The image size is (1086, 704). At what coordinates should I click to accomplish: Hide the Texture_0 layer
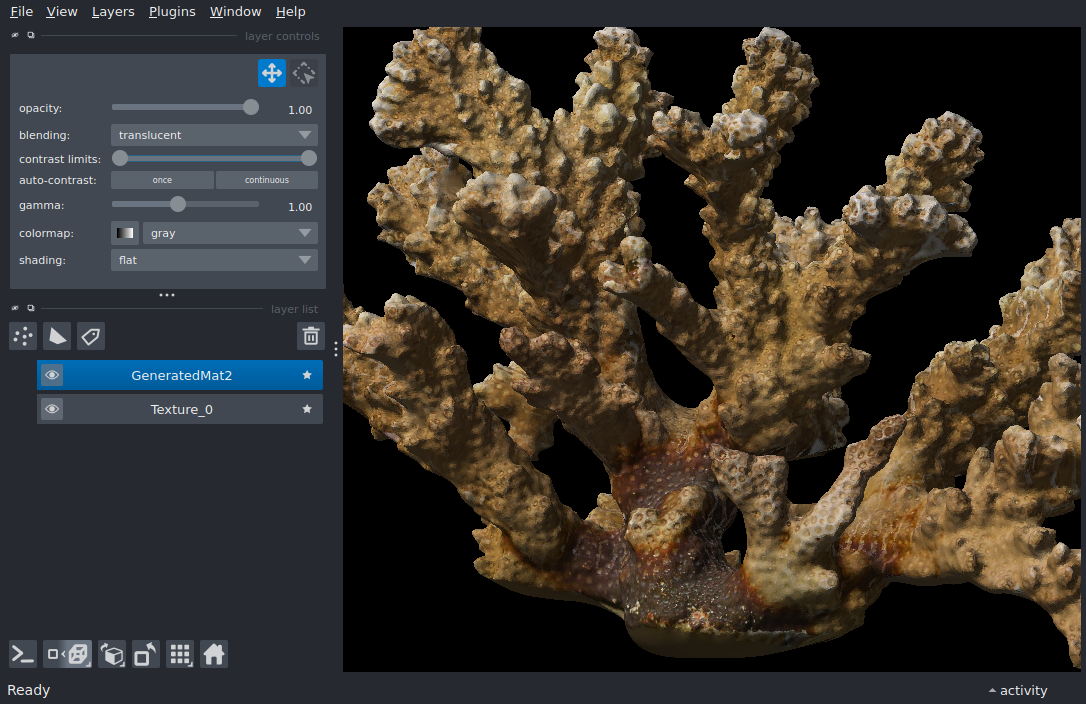pos(52,409)
